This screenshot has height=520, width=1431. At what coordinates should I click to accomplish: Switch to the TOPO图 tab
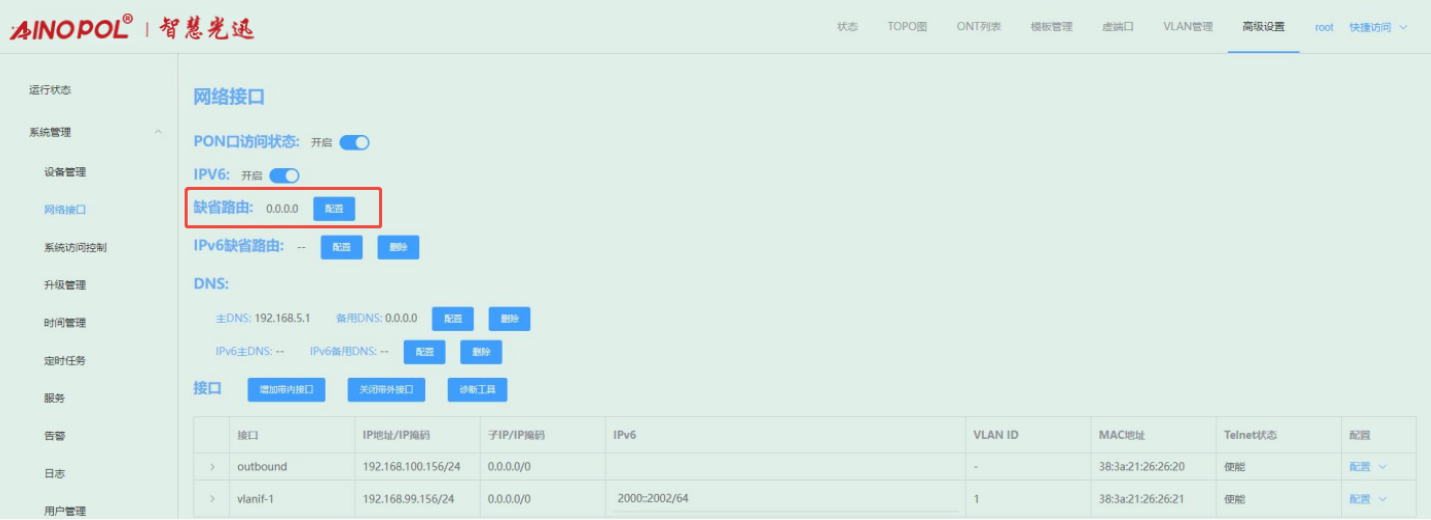point(907,27)
